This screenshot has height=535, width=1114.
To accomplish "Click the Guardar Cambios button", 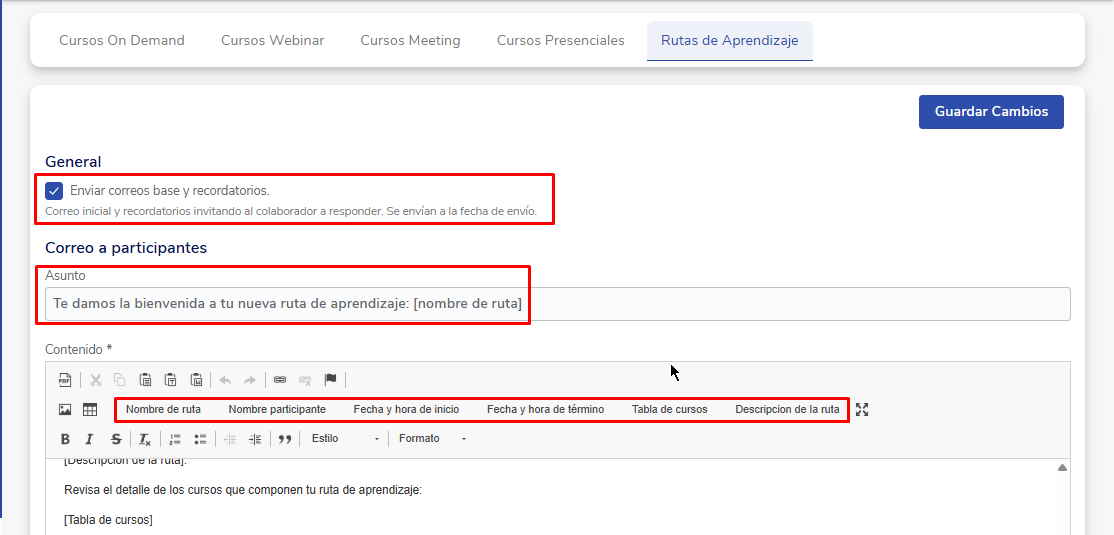I will [991, 112].
